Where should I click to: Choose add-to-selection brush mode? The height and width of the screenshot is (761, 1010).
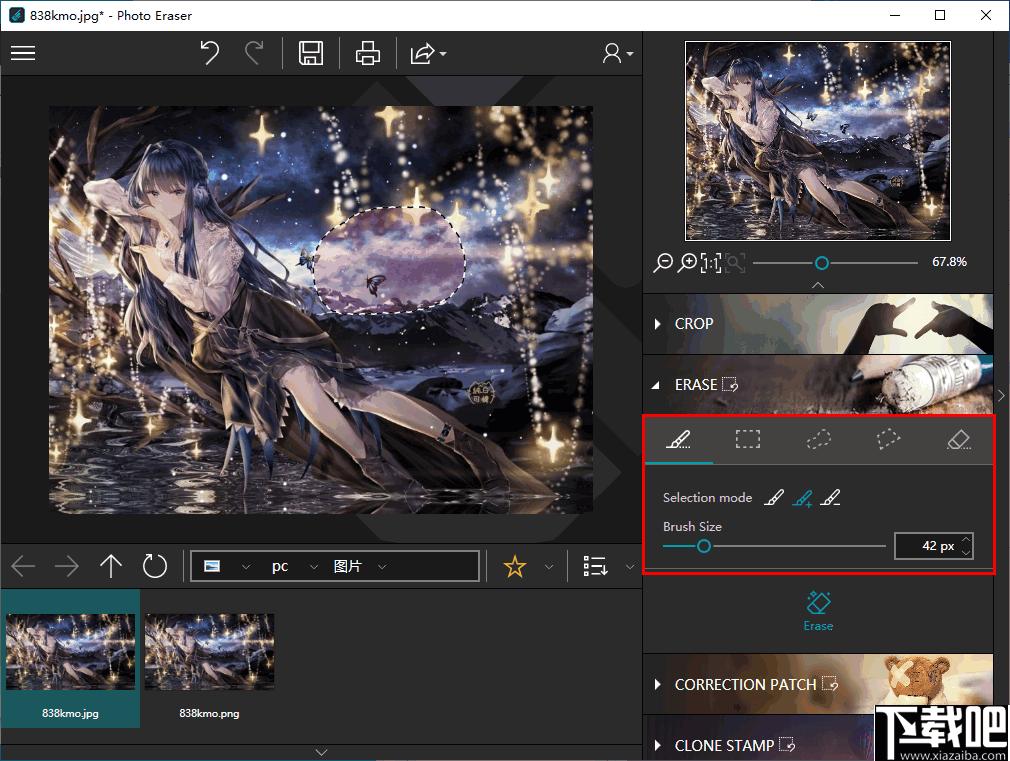(802, 497)
